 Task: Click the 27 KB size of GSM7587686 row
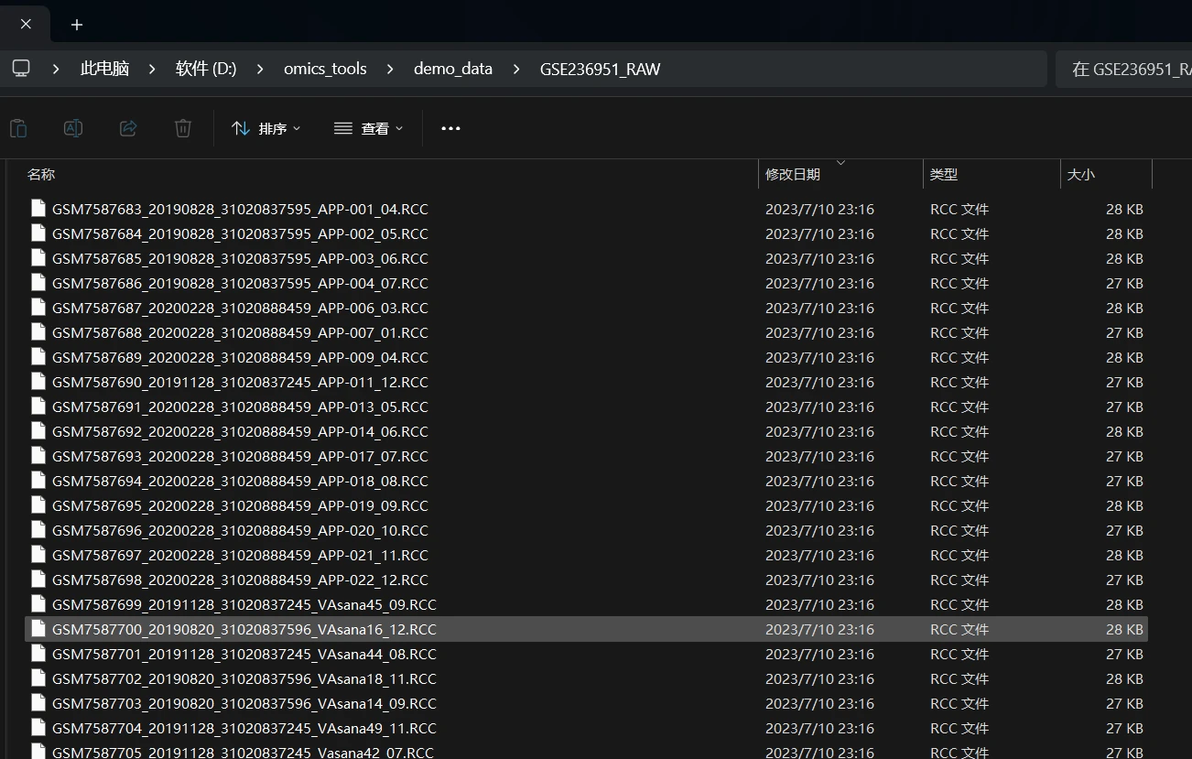coord(1124,283)
